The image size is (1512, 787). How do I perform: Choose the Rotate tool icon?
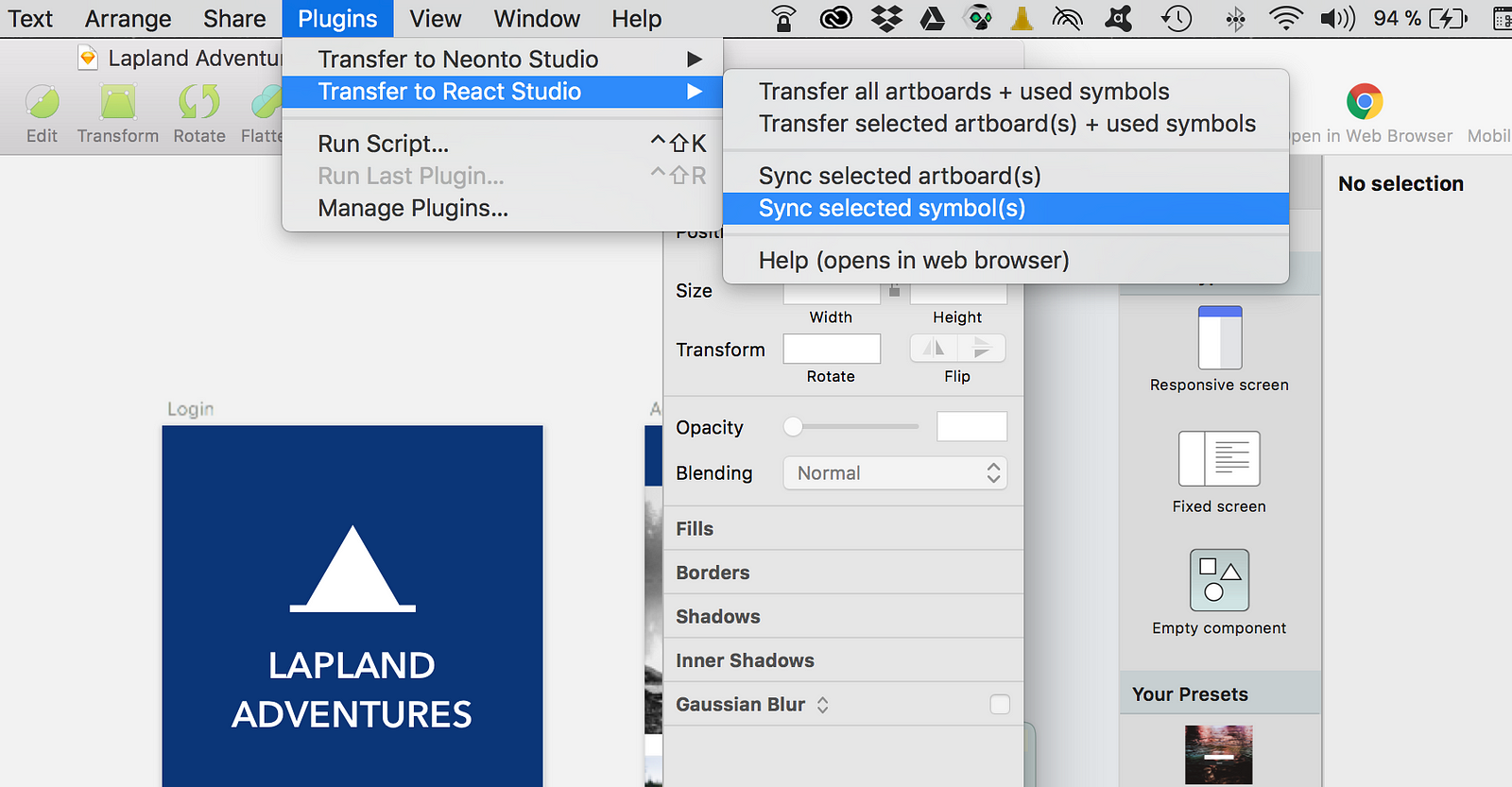click(x=199, y=102)
